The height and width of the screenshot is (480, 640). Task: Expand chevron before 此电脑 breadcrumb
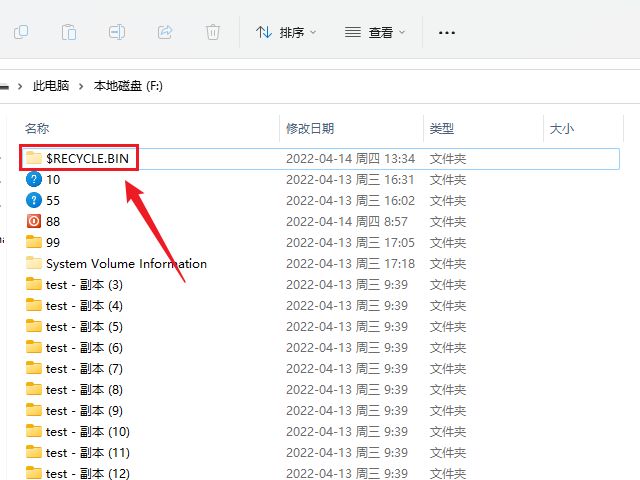[20, 86]
